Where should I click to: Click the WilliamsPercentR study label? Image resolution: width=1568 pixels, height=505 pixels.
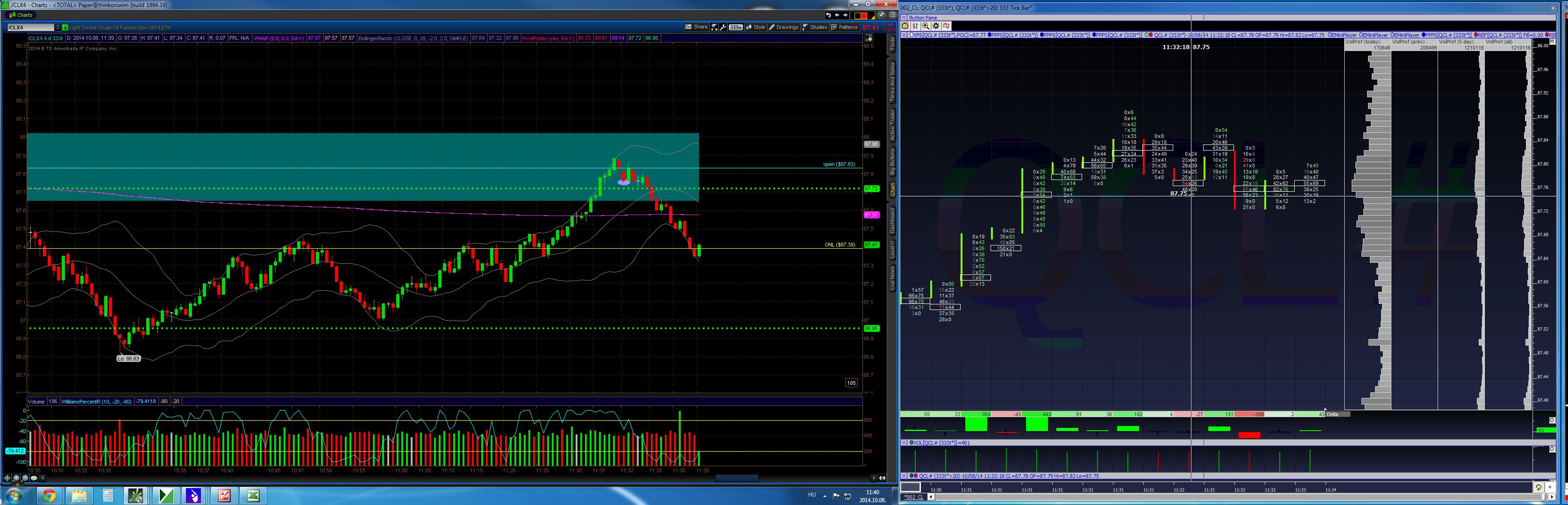[x=96, y=402]
